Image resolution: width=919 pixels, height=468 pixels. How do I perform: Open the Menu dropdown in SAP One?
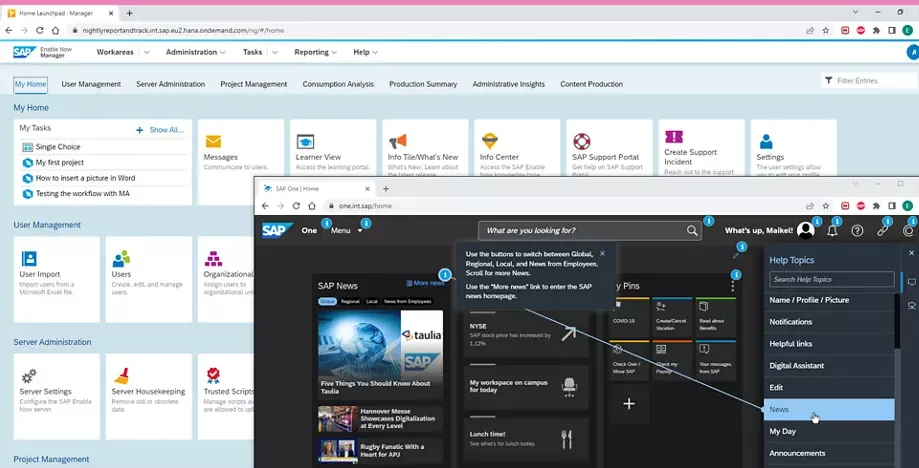pyautogui.click(x=346, y=230)
